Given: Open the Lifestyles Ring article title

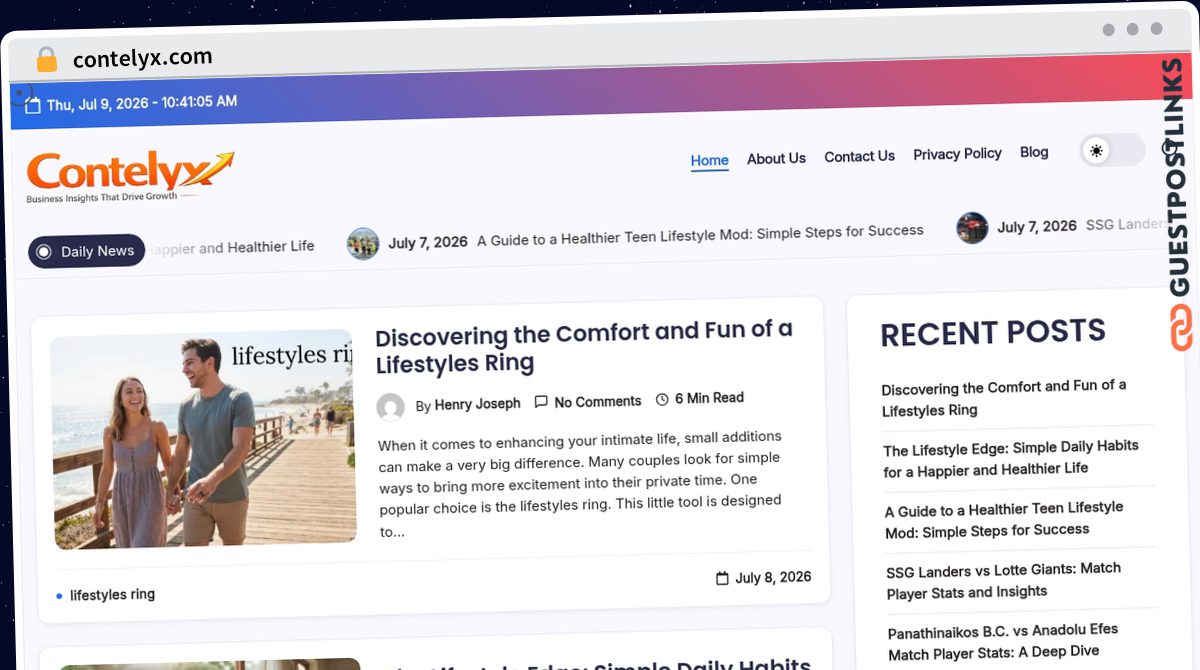Looking at the screenshot, I should point(584,347).
